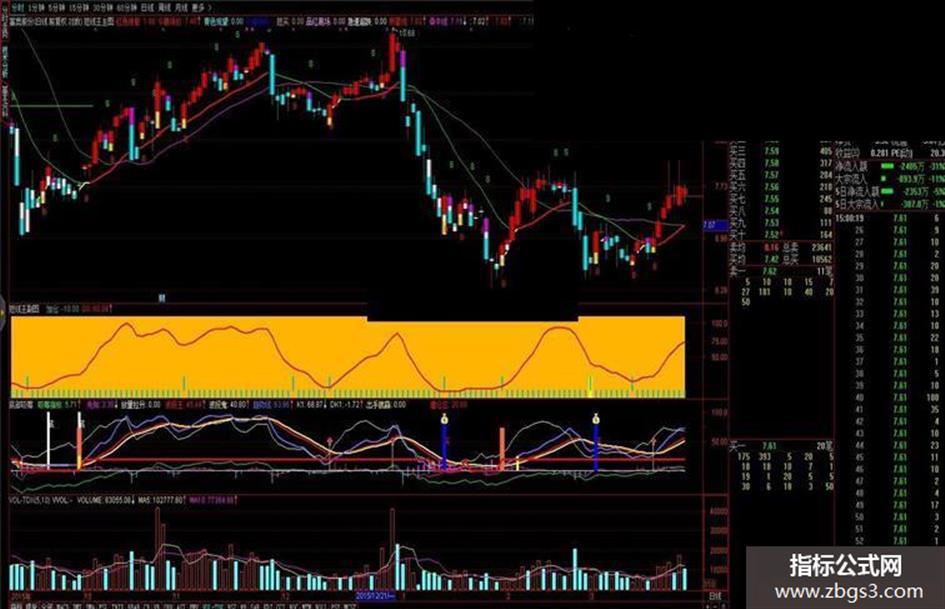This screenshot has width=945, height=609.
Task: Switch to the 日线 daily tab
Action: (x=147, y=8)
